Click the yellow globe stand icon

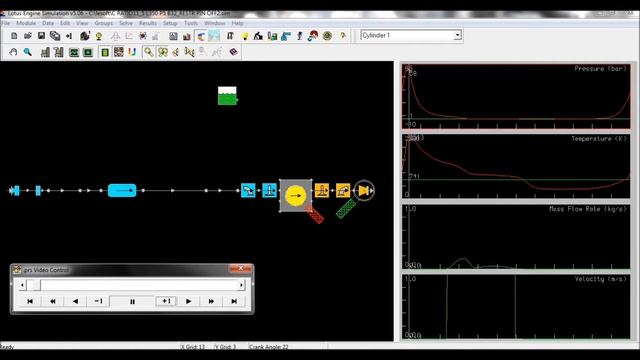(x=99, y=36)
